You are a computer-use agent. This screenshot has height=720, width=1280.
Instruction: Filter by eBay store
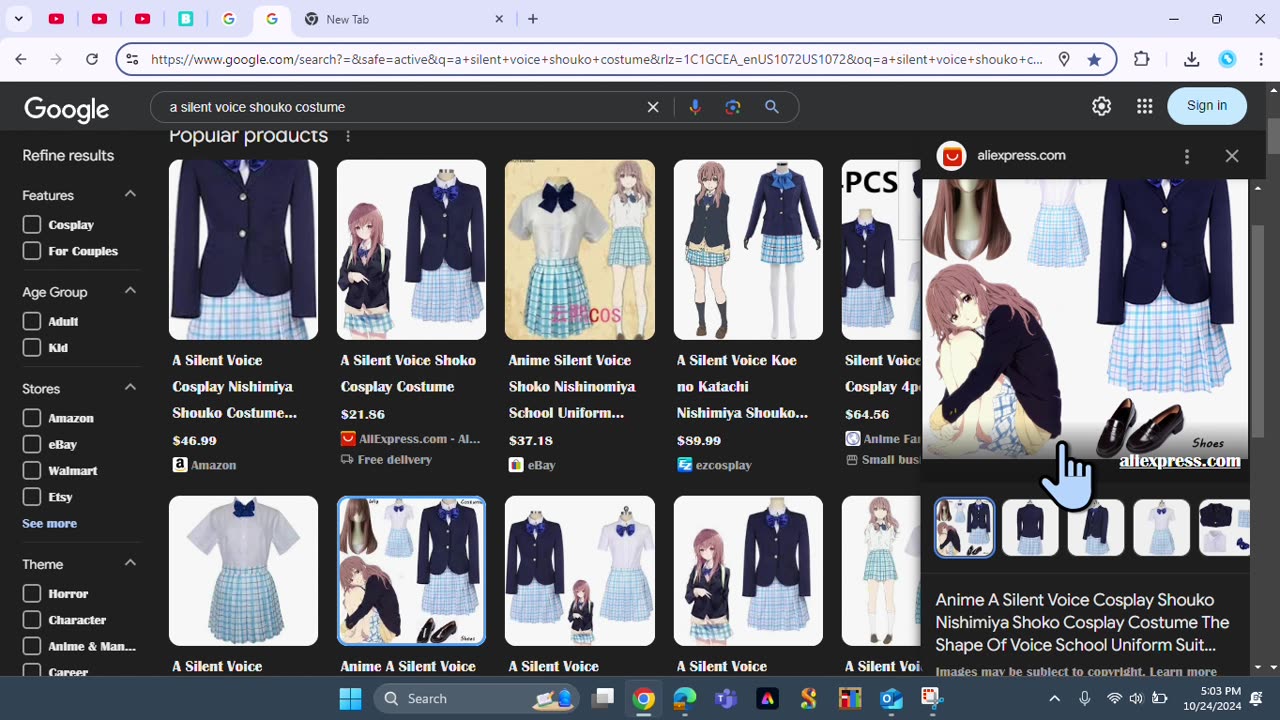32,444
